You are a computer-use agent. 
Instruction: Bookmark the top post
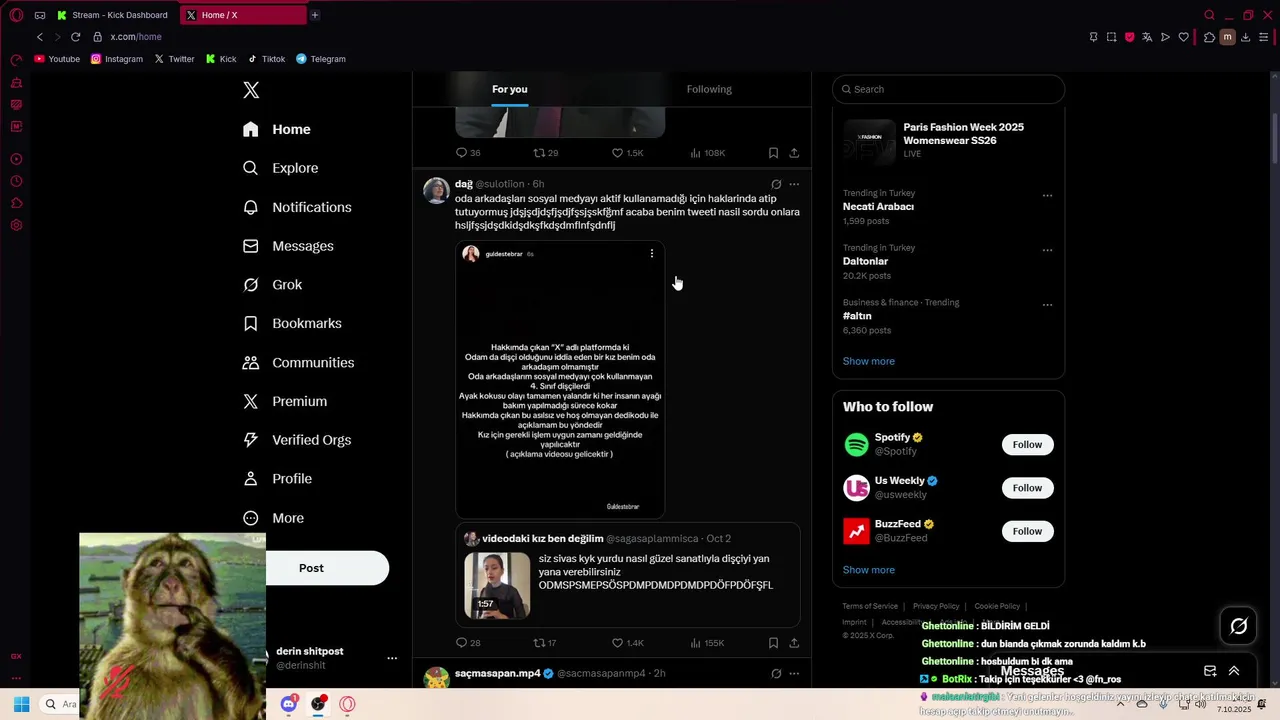click(x=773, y=153)
